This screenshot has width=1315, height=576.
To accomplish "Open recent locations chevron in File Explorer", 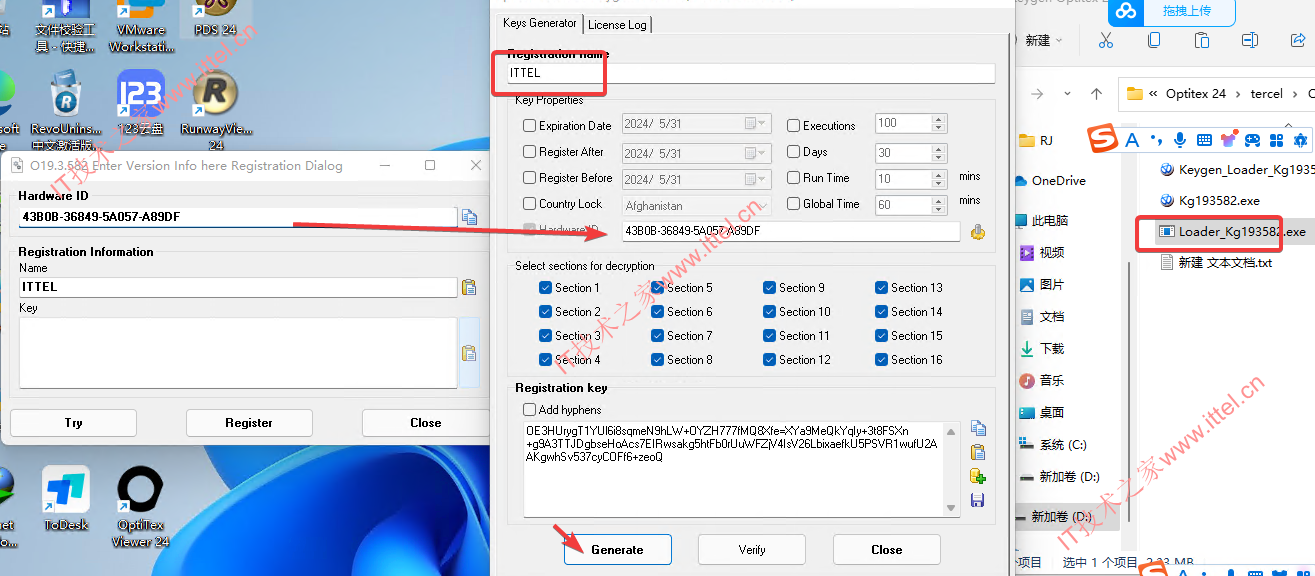I will (x=1067, y=94).
